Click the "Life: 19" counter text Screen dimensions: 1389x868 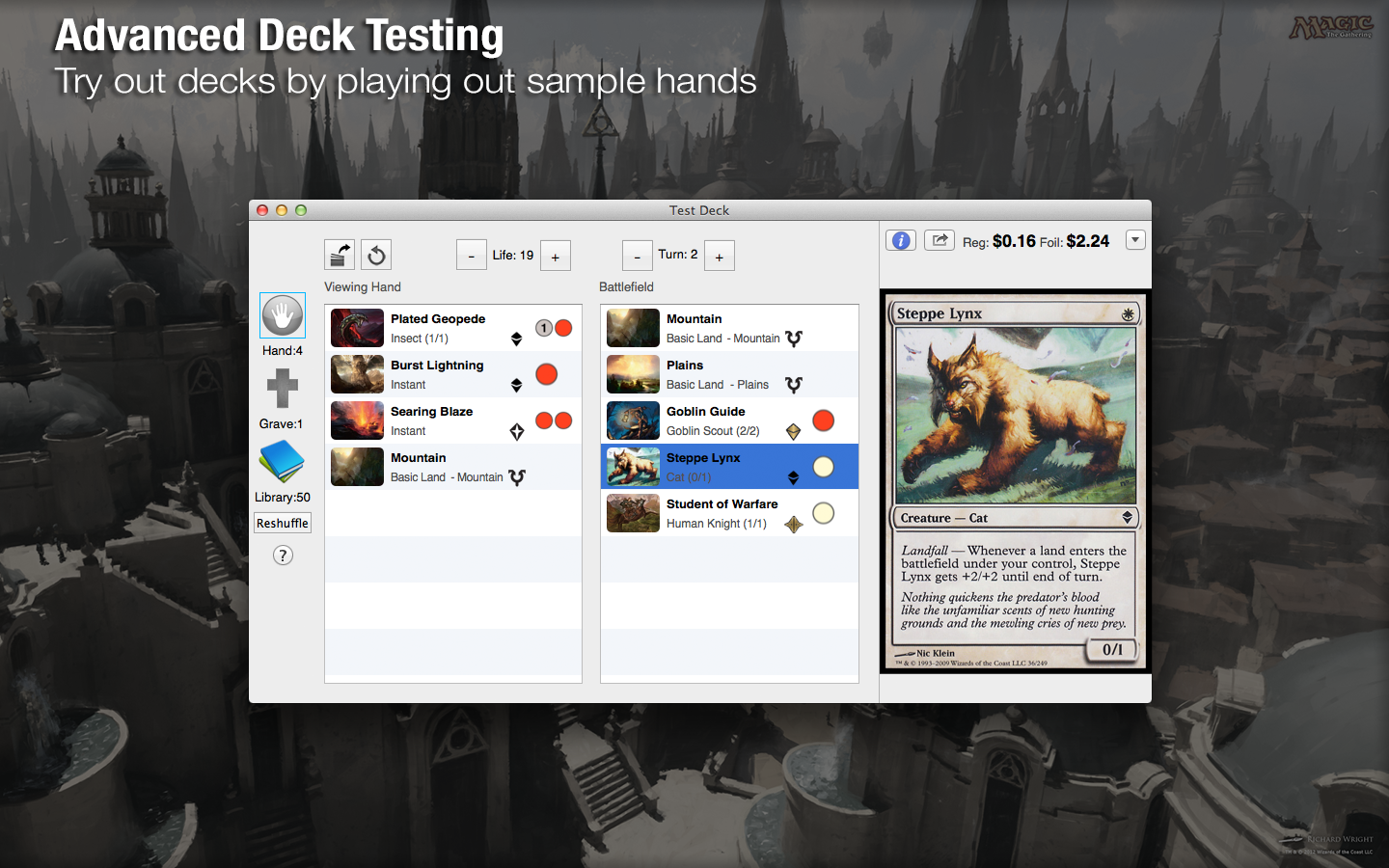click(513, 256)
